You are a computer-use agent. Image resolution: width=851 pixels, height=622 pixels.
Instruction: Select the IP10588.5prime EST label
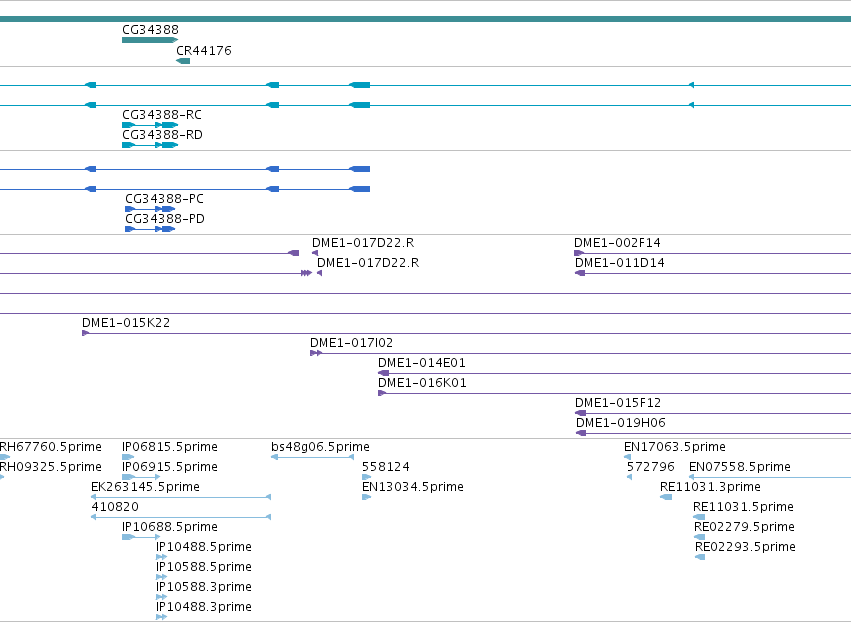click(x=204, y=567)
